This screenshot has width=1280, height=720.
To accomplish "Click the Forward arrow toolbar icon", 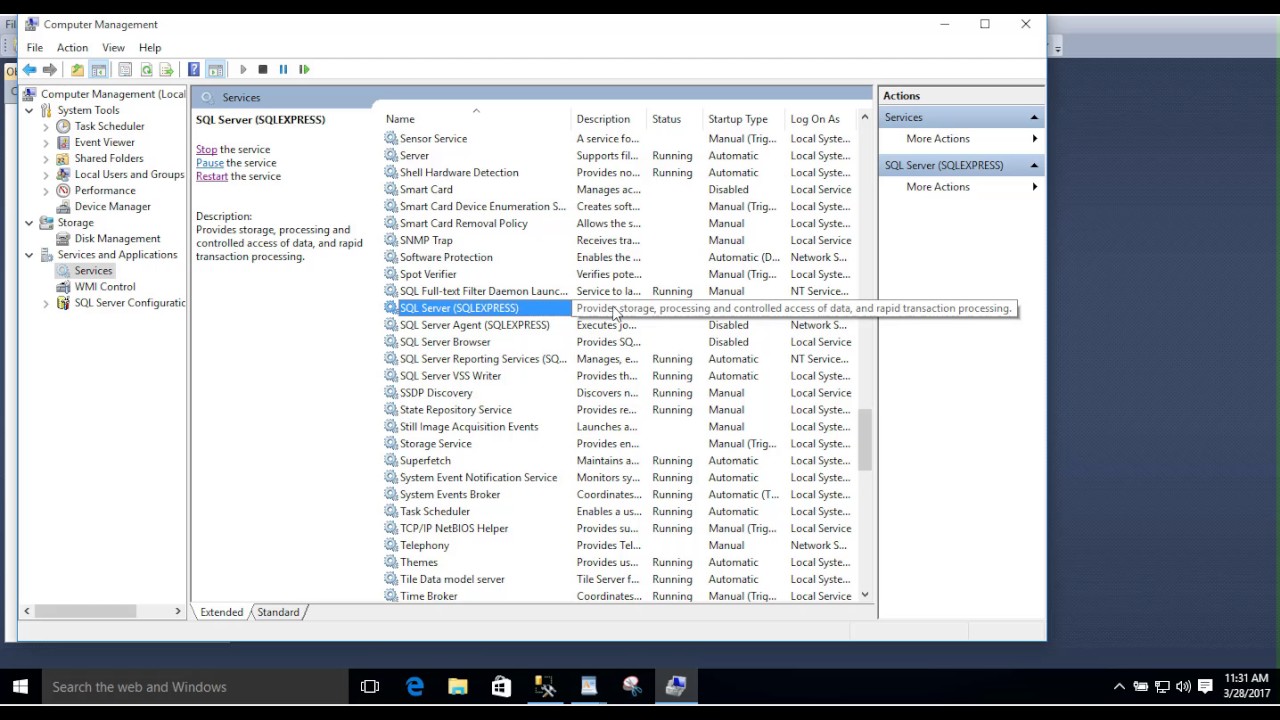I will click(50, 69).
